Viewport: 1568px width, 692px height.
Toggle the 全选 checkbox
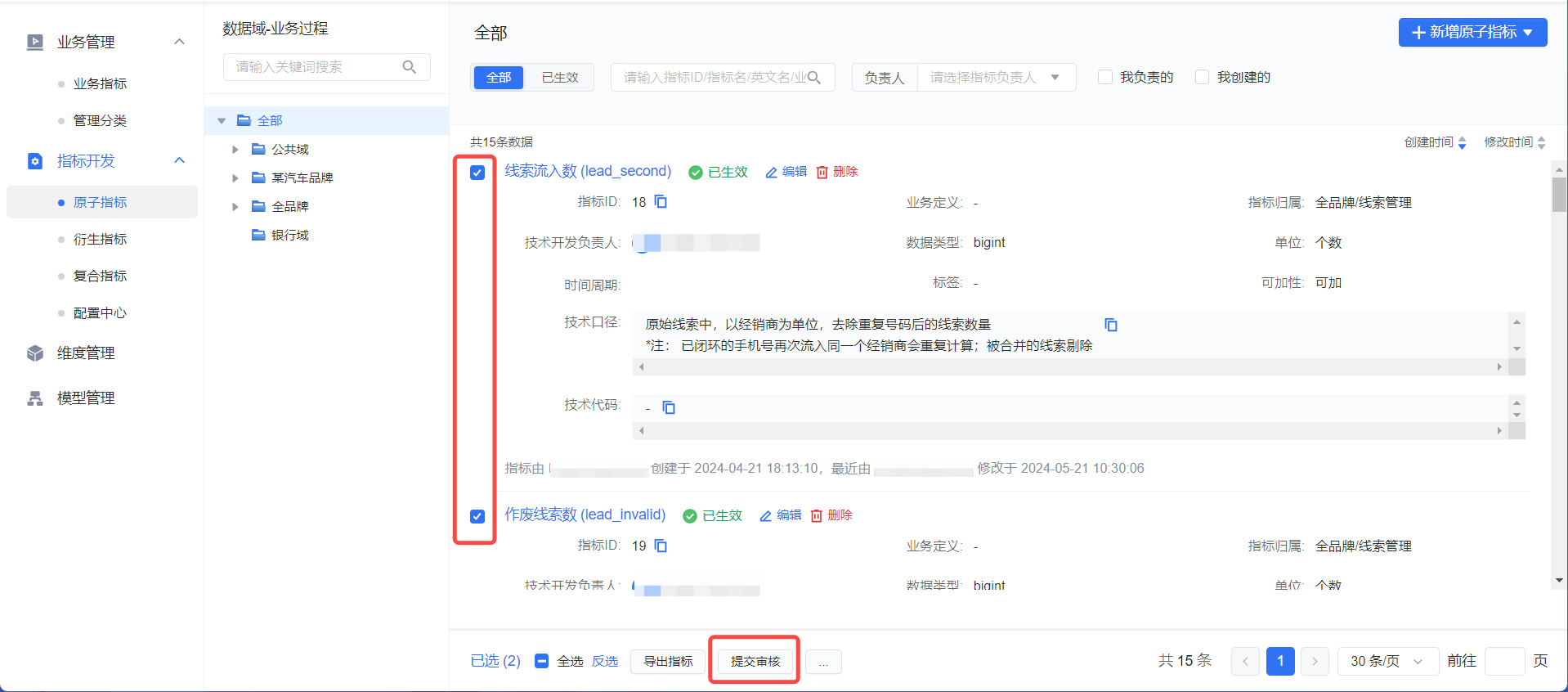coord(541,661)
